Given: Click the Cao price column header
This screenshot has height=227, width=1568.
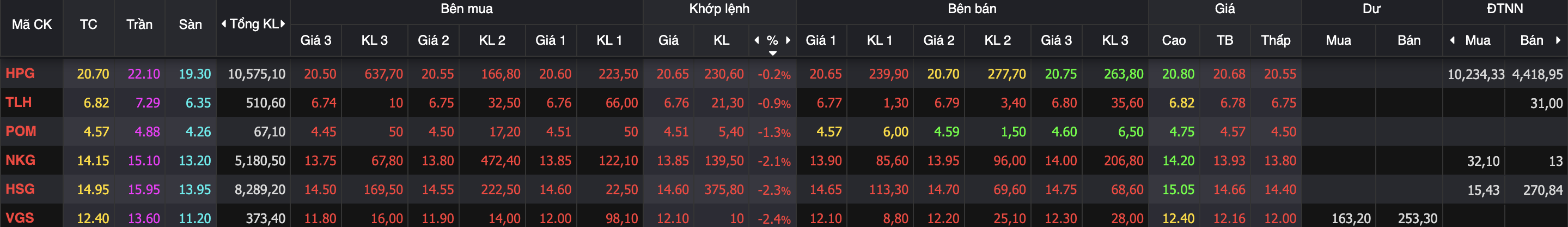Looking at the screenshot, I should [x=1174, y=40].
